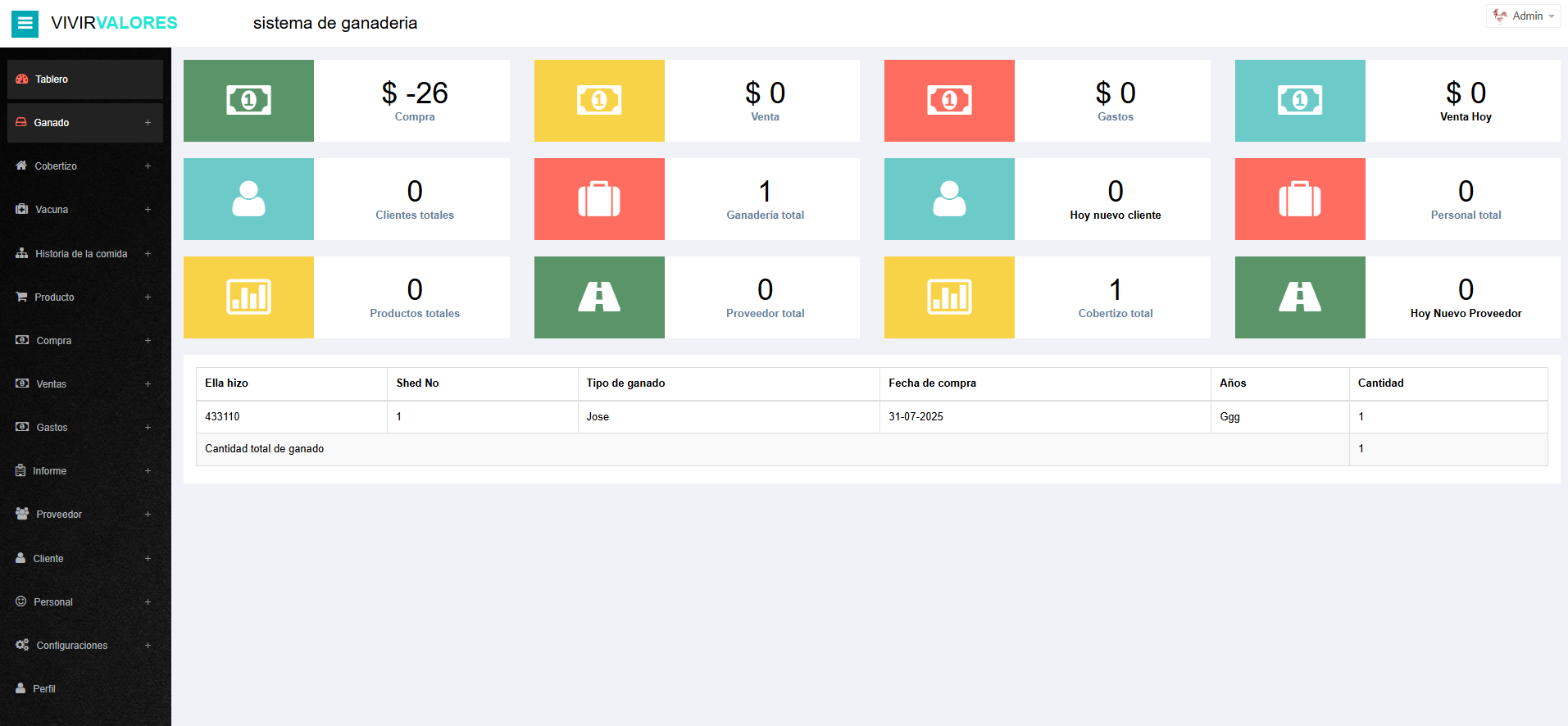Click the yellow Venta money icon
The image size is (1568, 726).
(599, 101)
